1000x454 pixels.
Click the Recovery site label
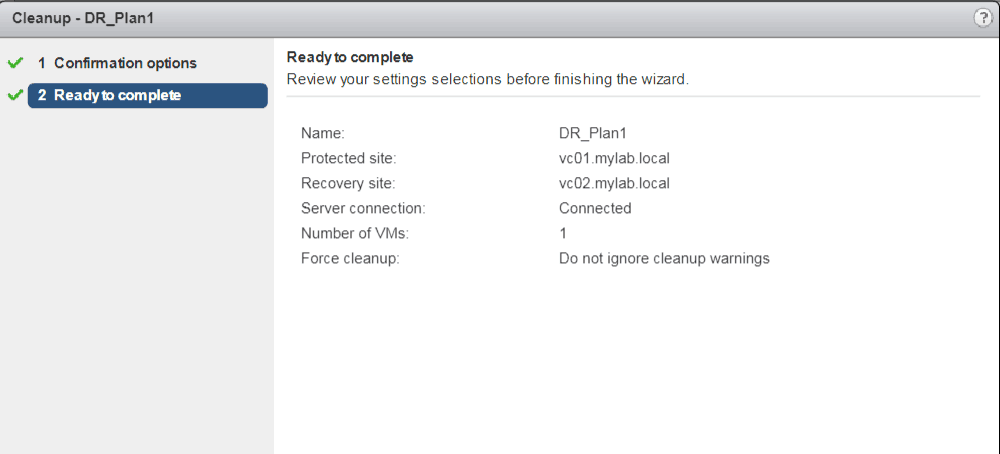[348, 183]
